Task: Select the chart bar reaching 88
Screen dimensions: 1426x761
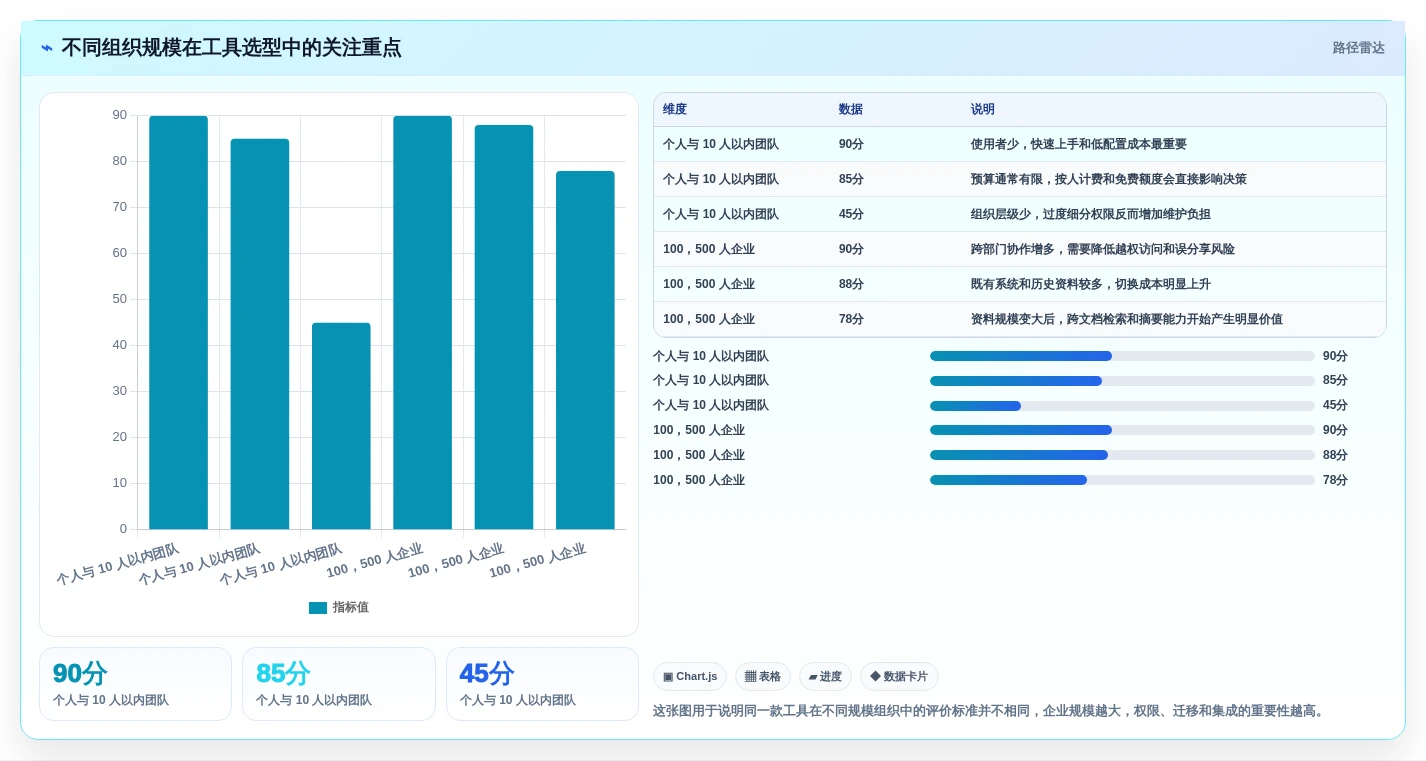Action: (504, 327)
